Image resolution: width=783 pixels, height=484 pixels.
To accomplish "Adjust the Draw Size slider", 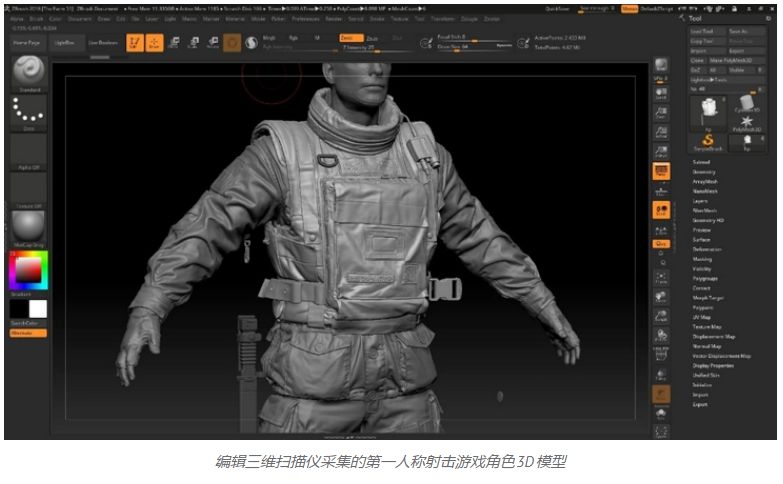I will point(474,47).
